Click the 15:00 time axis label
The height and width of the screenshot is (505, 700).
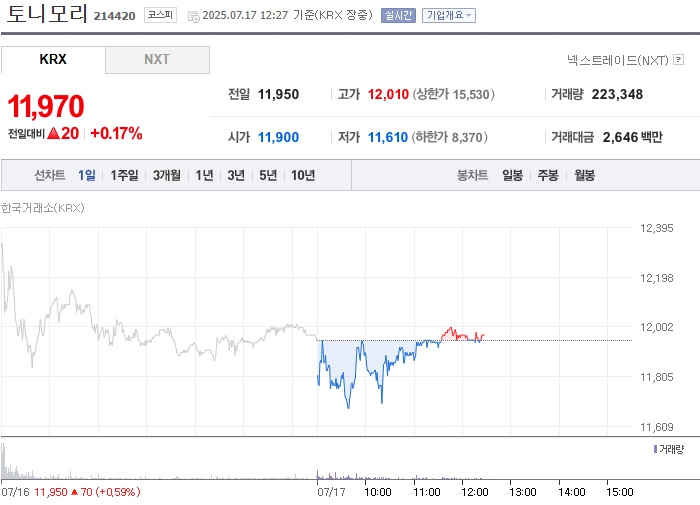coord(620,492)
